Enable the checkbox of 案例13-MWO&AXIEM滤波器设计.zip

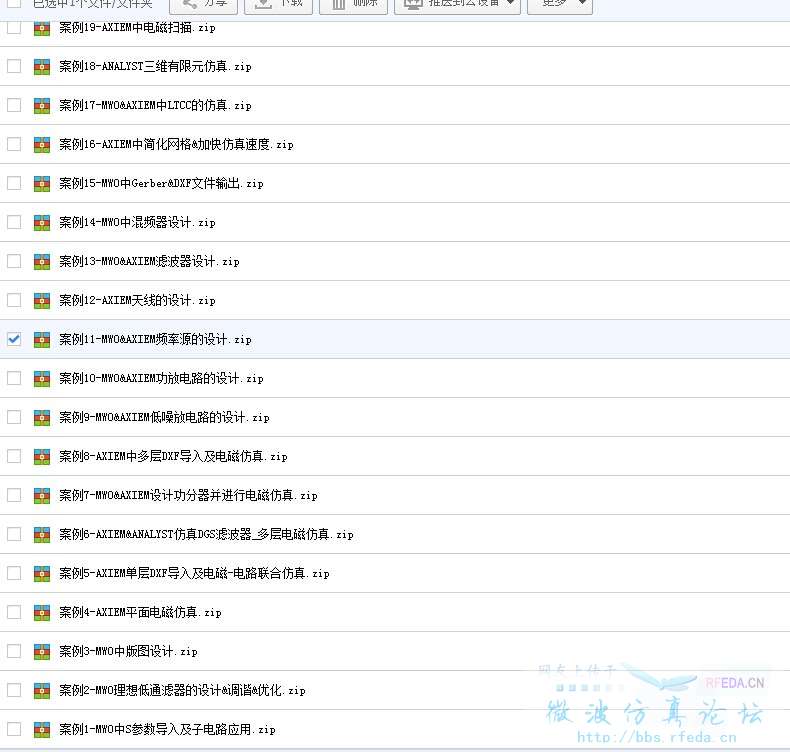coord(14,261)
